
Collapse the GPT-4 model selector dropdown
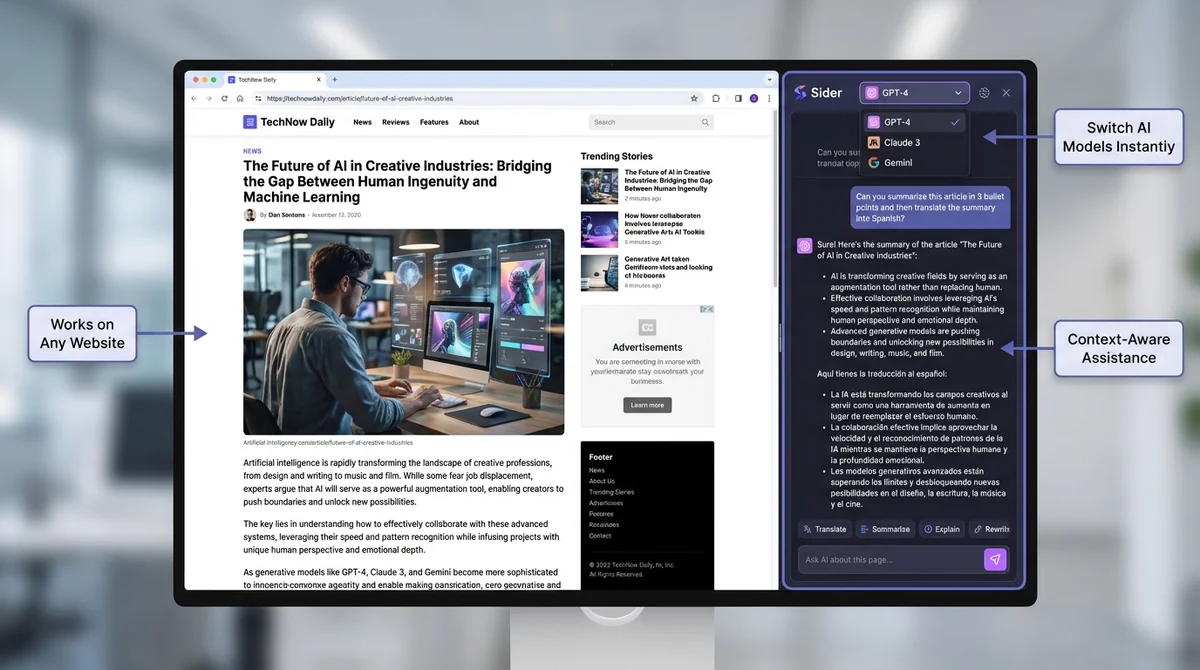pos(914,93)
